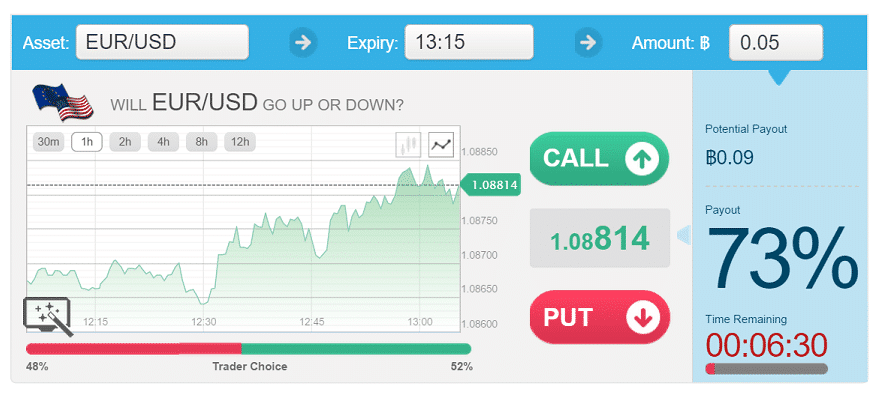Select the 2h timeframe

coord(125,142)
